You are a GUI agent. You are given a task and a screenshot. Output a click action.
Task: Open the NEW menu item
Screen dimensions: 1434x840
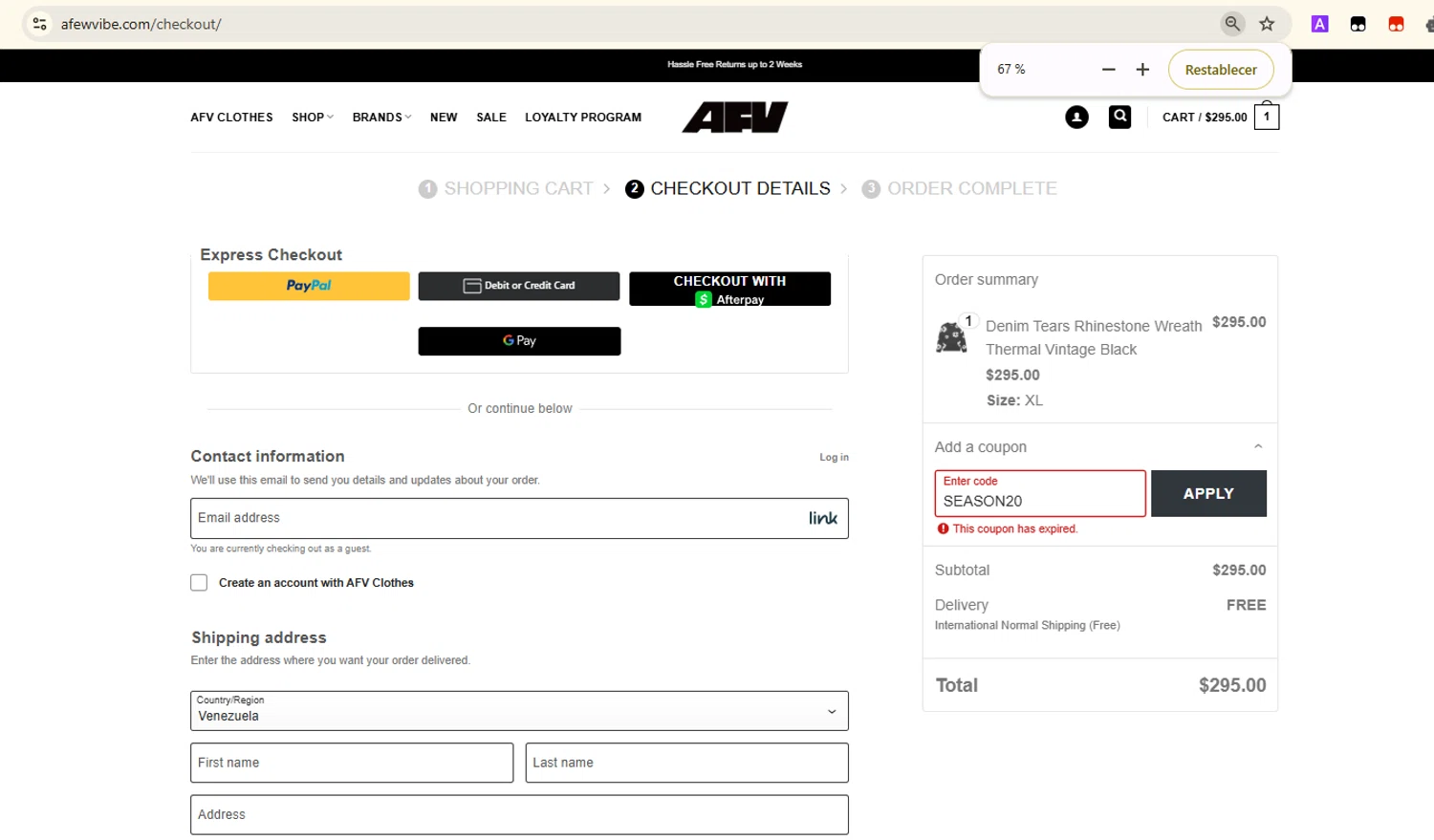(444, 118)
